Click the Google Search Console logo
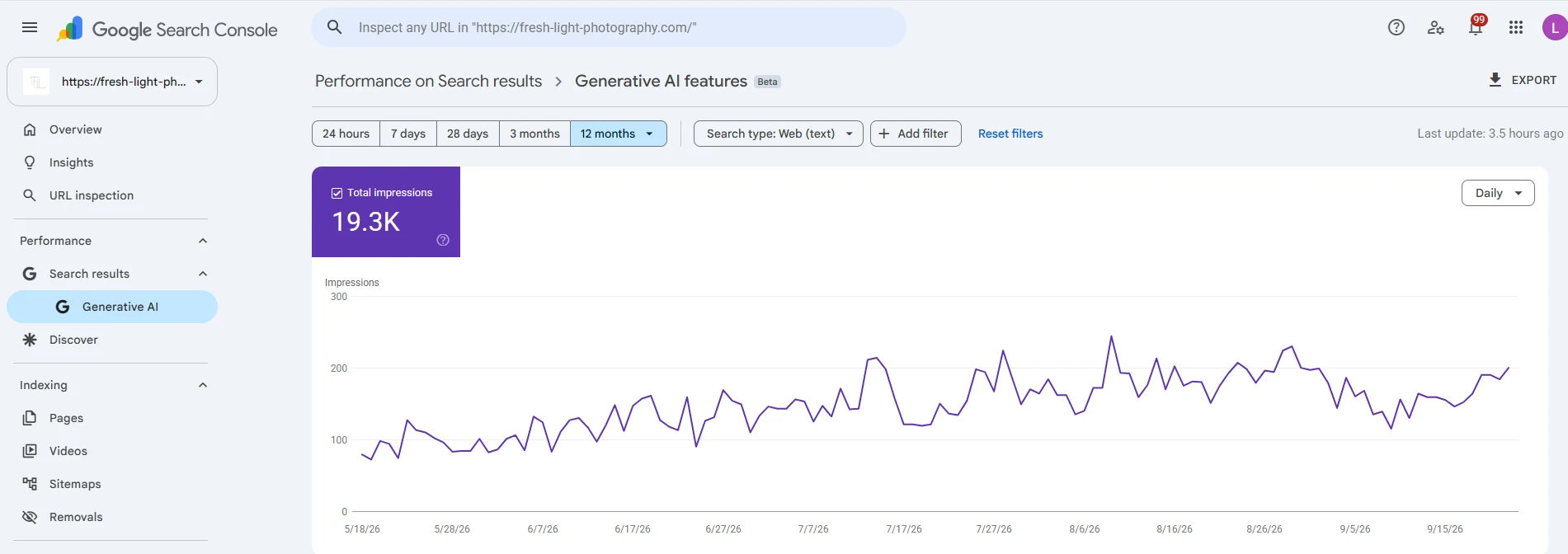Image resolution: width=1568 pixels, height=554 pixels. point(167,29)
